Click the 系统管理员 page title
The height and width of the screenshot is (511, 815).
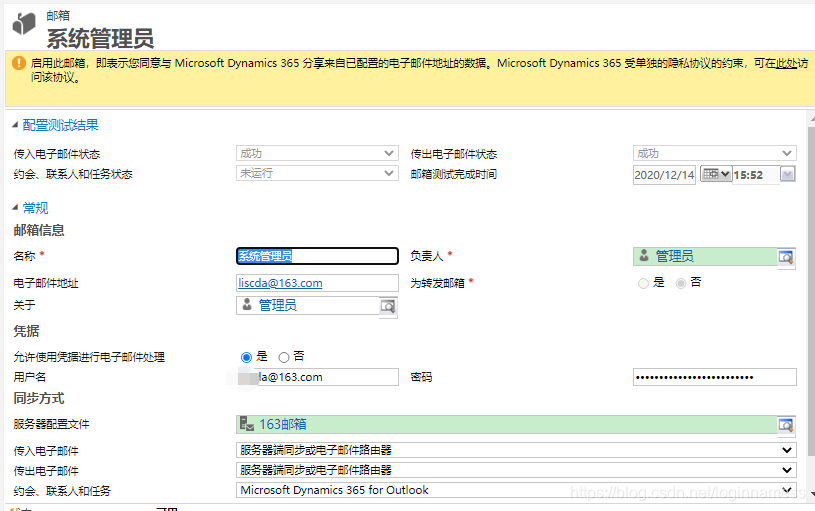(100, 38)
